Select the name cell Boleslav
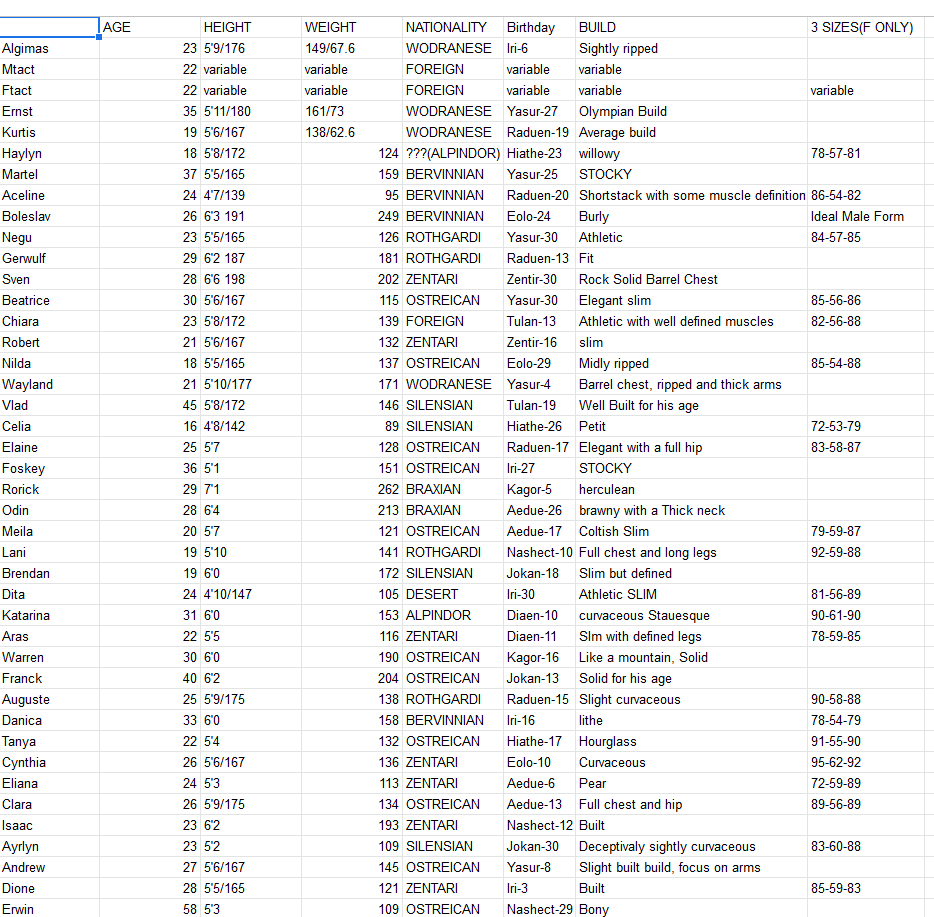This screenshot has width=934, height=917. [x=49, y=216]
